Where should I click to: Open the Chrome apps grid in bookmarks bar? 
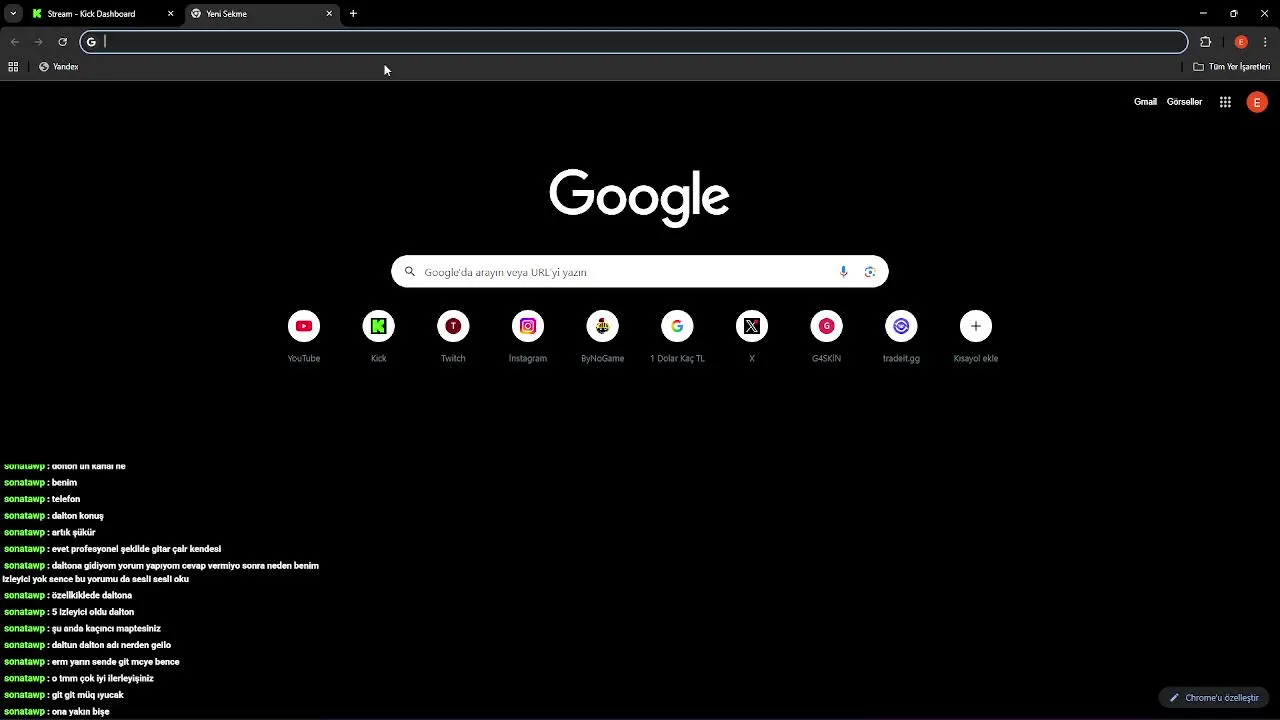(x=13, y=67)
